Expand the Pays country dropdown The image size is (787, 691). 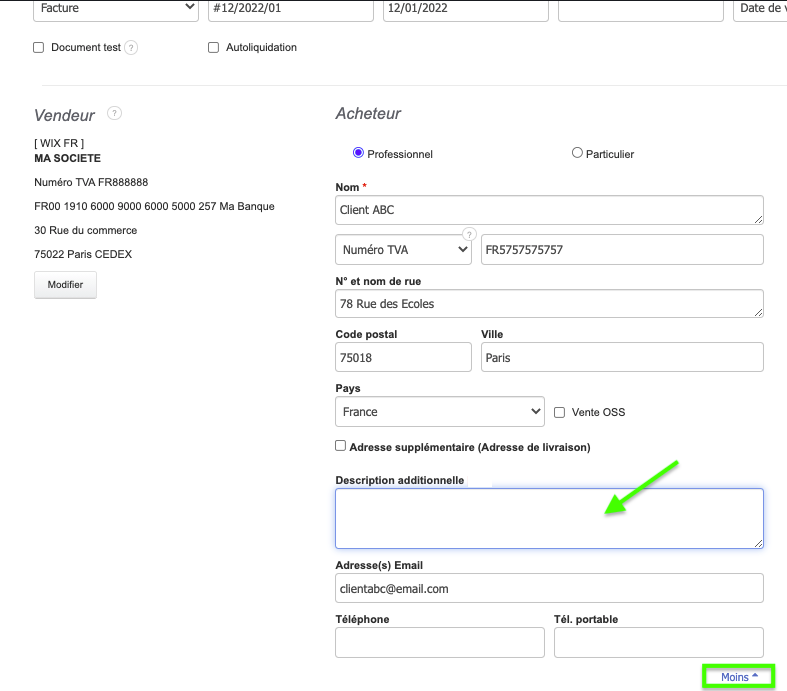tap(440, 412)
